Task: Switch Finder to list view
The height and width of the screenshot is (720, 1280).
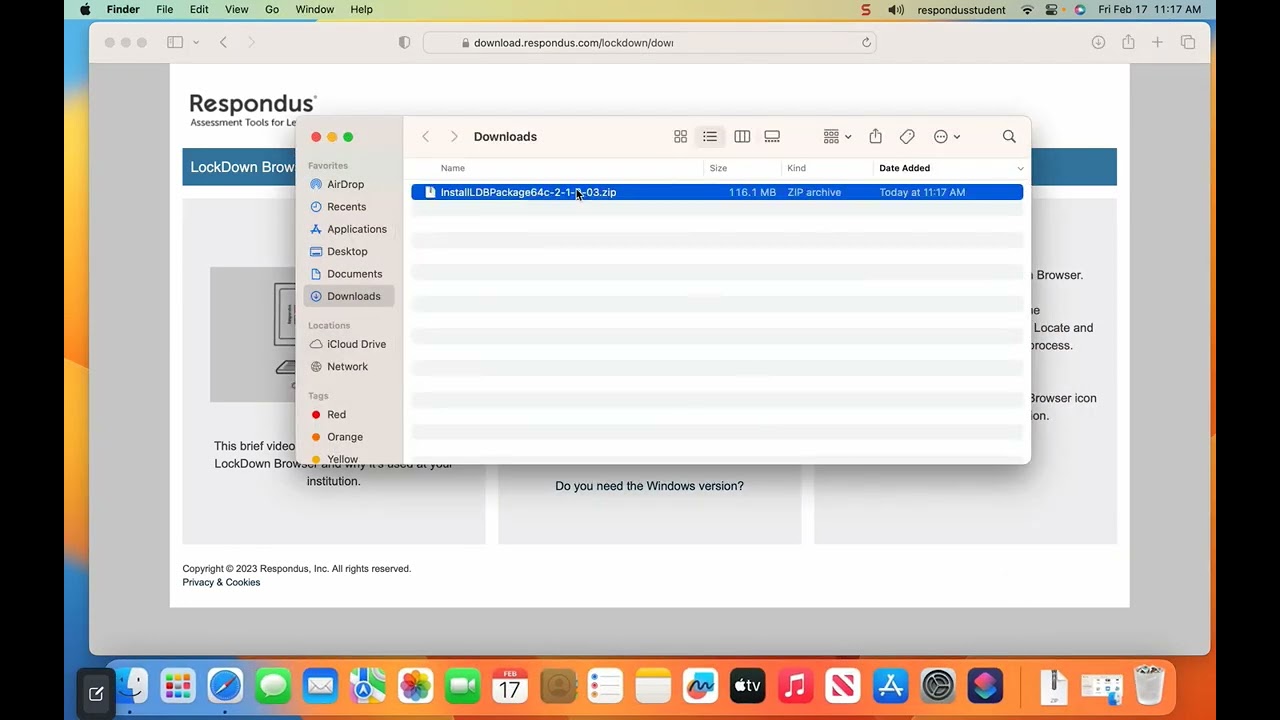Action: [710, 137]
